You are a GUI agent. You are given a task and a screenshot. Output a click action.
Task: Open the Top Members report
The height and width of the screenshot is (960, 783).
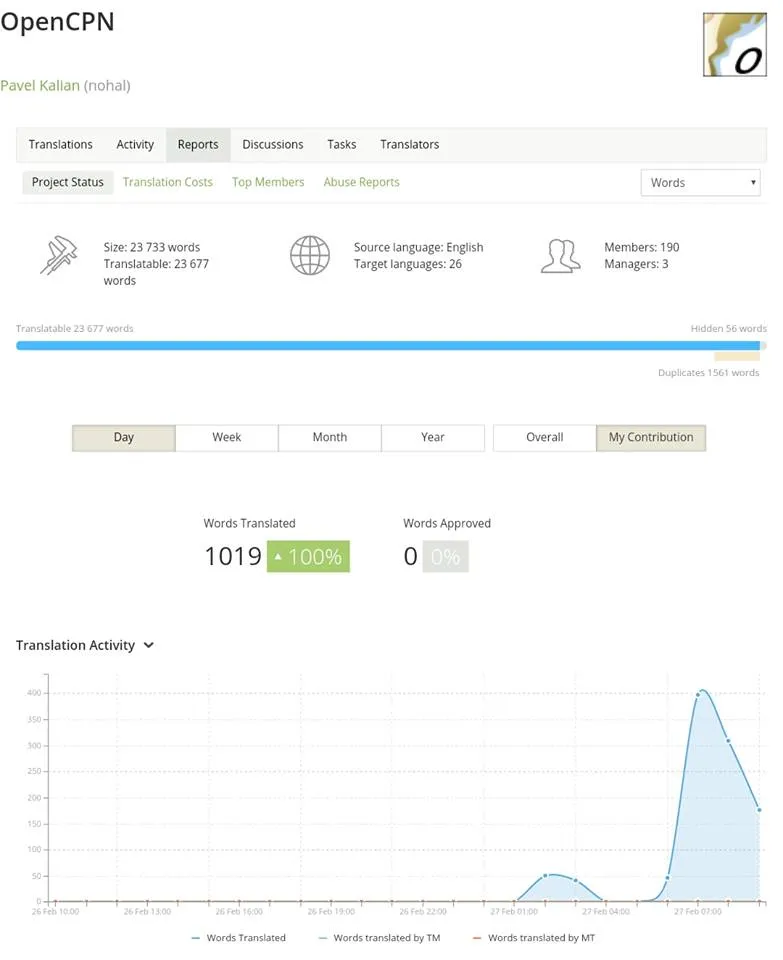pyautogui.click(x=268, y=182)
